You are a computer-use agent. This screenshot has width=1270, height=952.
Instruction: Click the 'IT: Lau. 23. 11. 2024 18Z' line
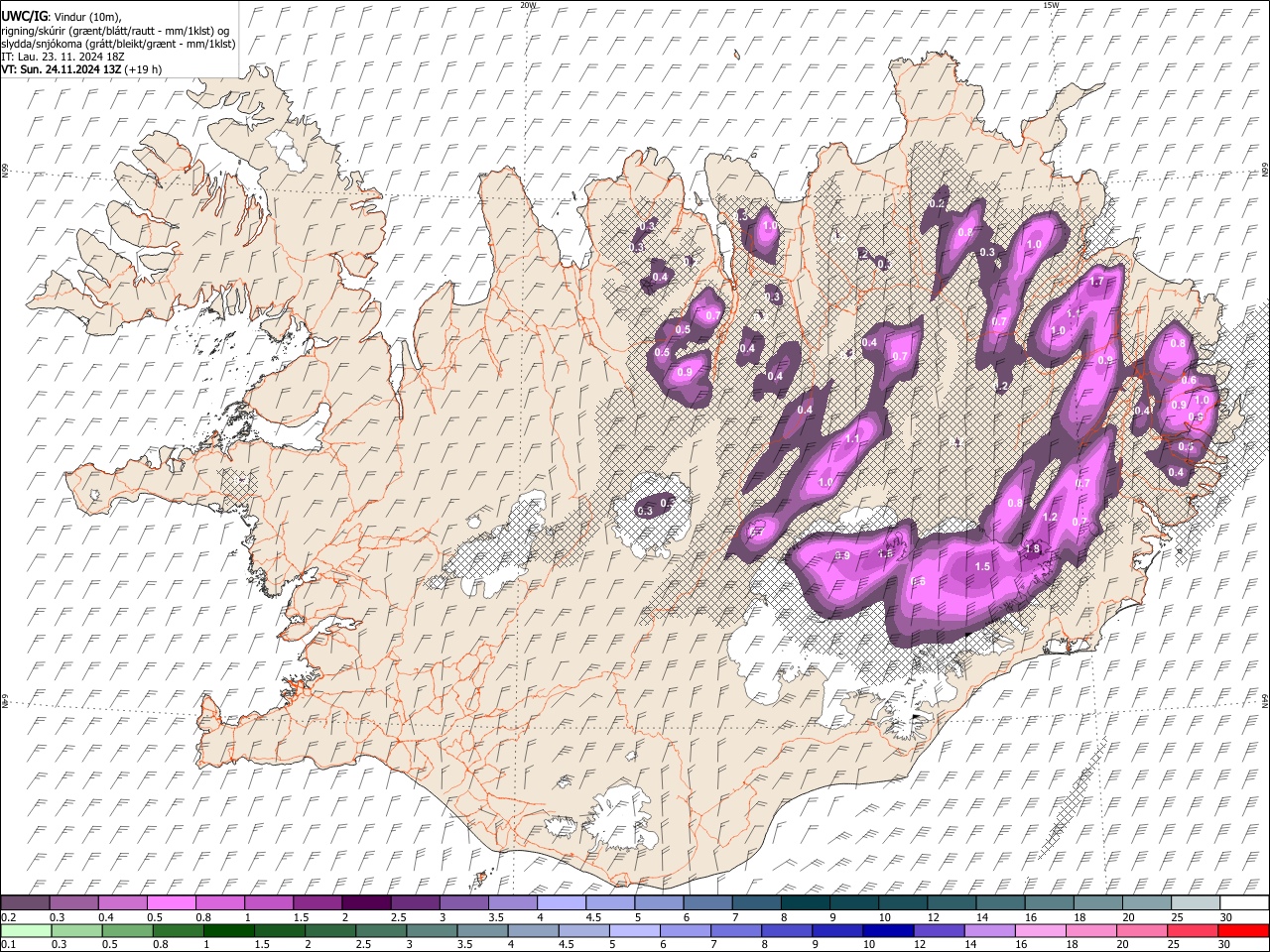tap(62, 57)
